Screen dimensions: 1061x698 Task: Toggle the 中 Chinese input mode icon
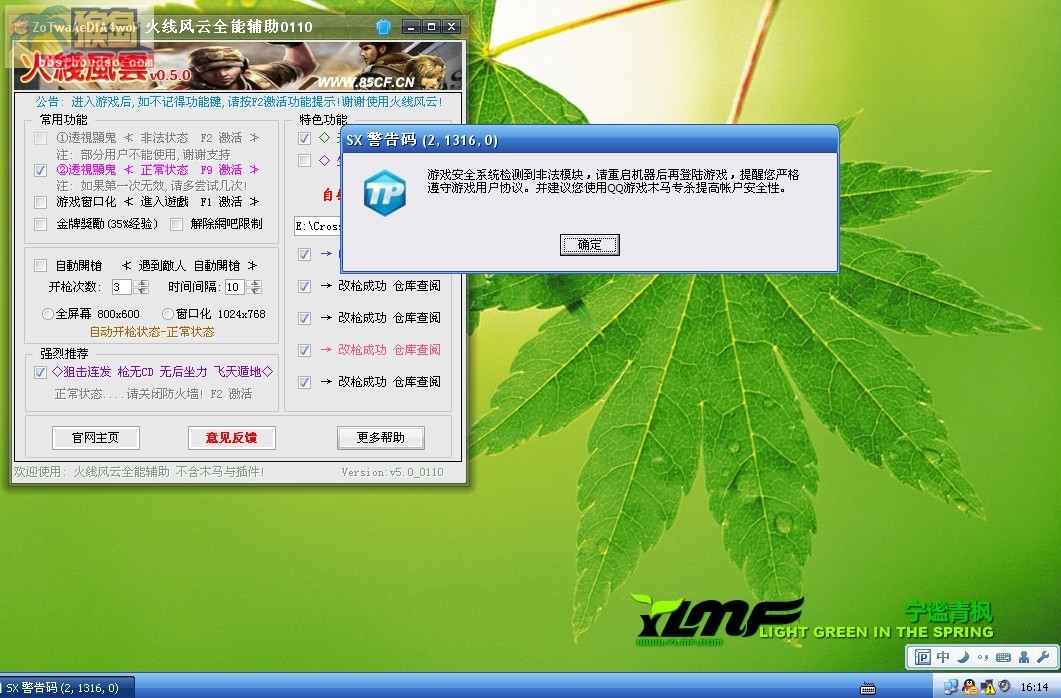pos(943,657)
